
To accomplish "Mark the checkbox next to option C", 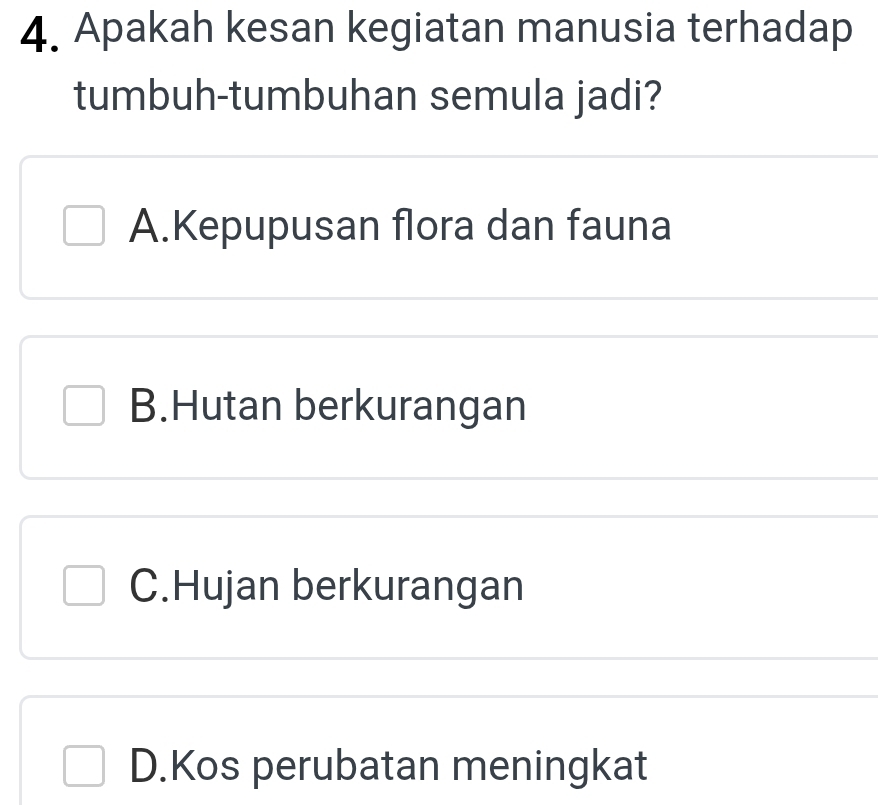I will coord(84,587).
